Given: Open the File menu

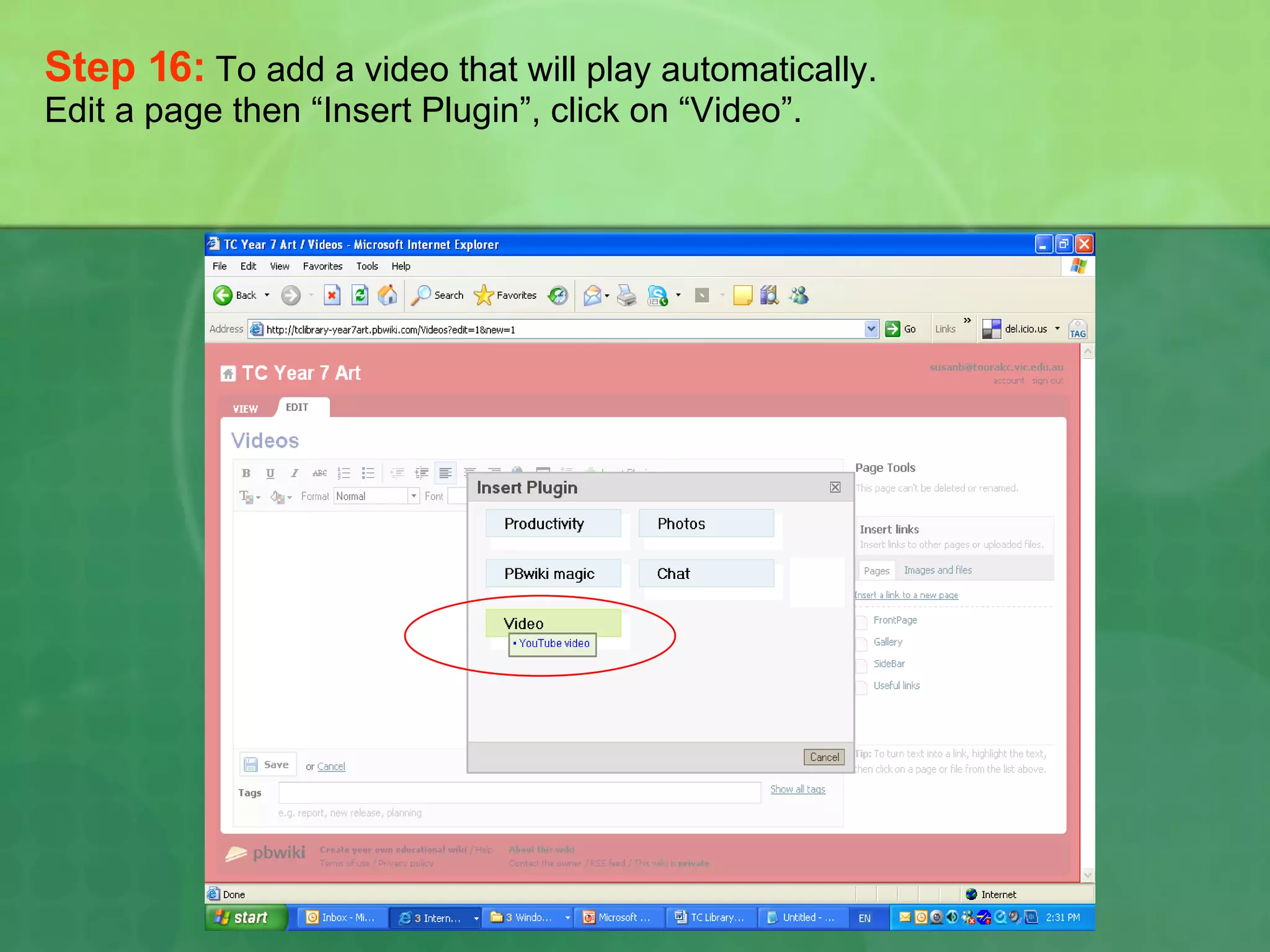Looking at the screenshot, I should tap(220, 267).
